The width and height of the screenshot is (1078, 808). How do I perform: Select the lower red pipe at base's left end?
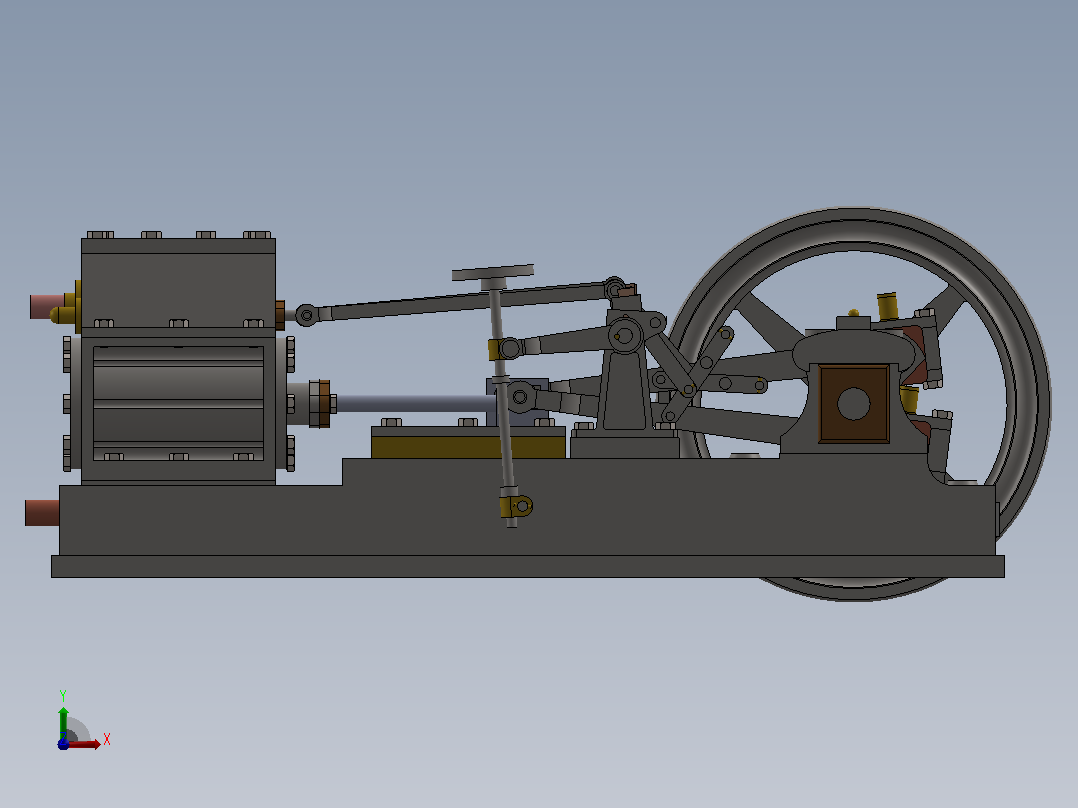coord(42,513)
